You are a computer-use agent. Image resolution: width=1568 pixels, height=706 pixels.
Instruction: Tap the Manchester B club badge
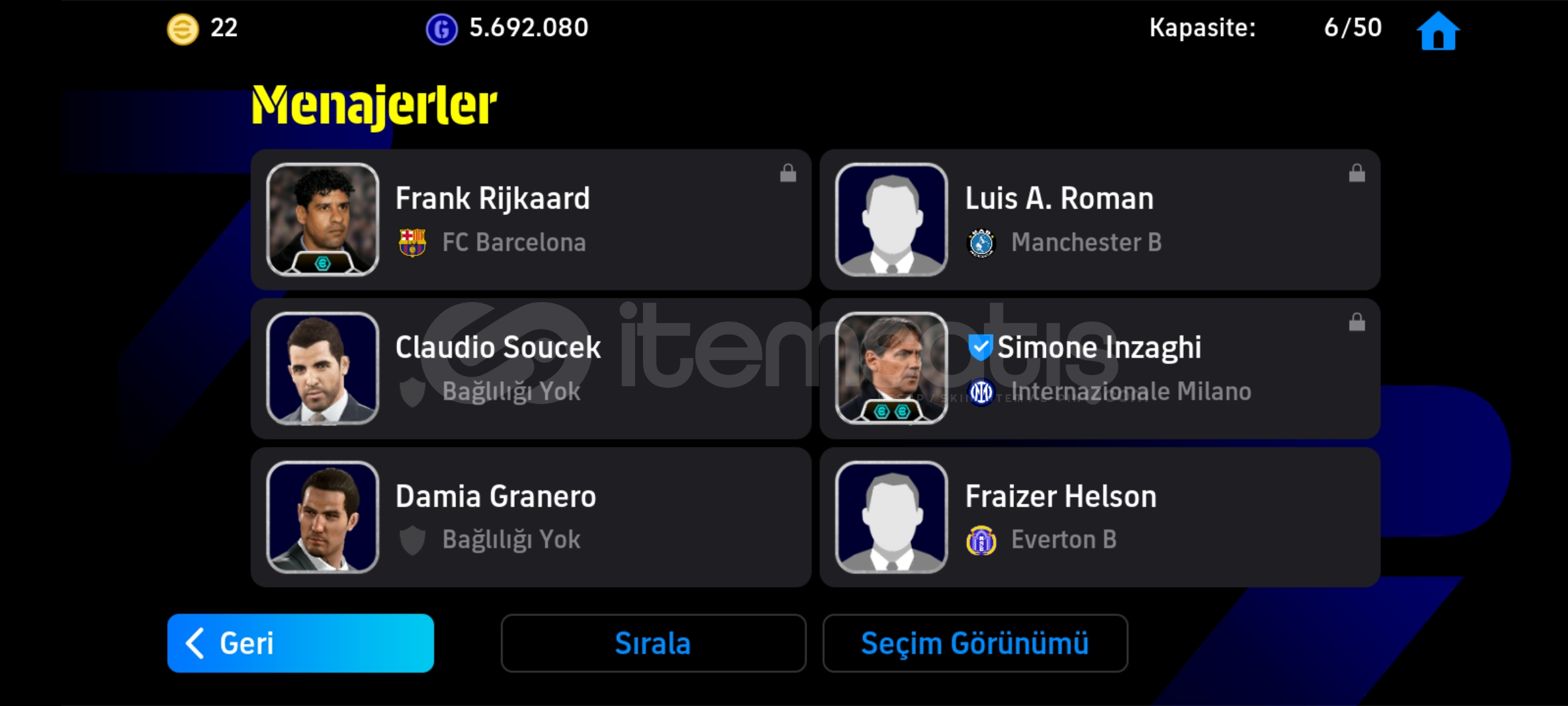981,243
